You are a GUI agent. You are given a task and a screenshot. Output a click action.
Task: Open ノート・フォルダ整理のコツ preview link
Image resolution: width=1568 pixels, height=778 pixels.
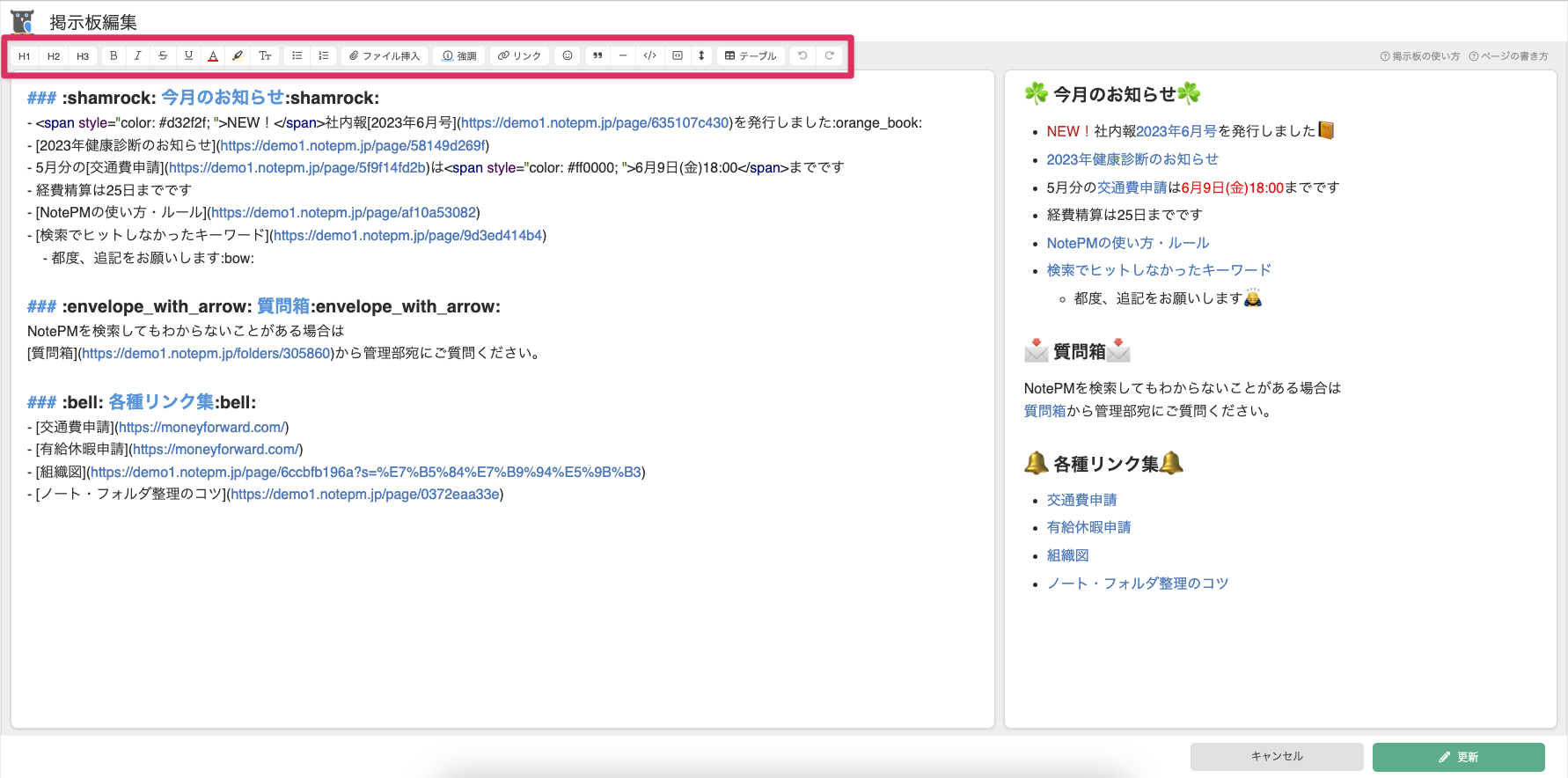click(x=1138, y=583)
